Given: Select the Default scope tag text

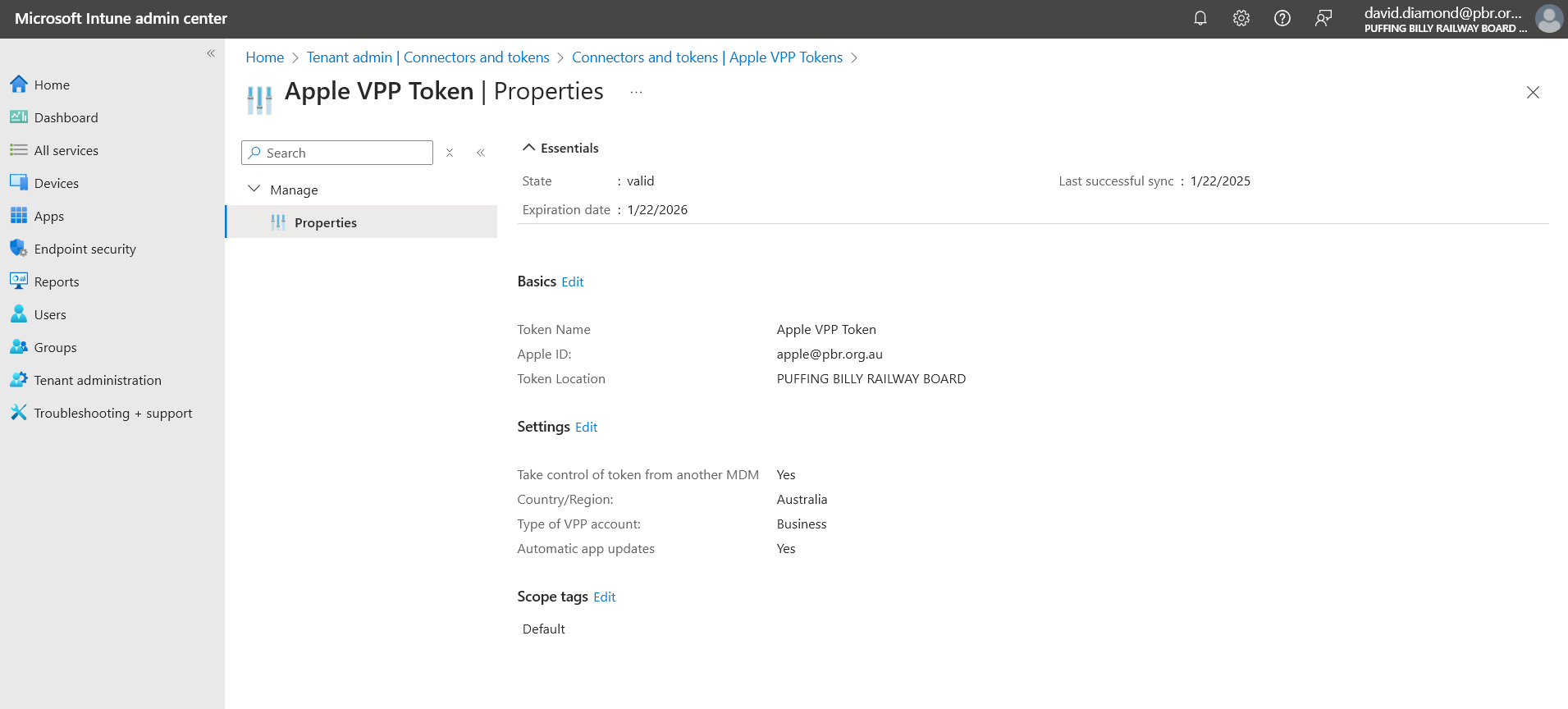Looking at the screenshot, I should [544, 629].
